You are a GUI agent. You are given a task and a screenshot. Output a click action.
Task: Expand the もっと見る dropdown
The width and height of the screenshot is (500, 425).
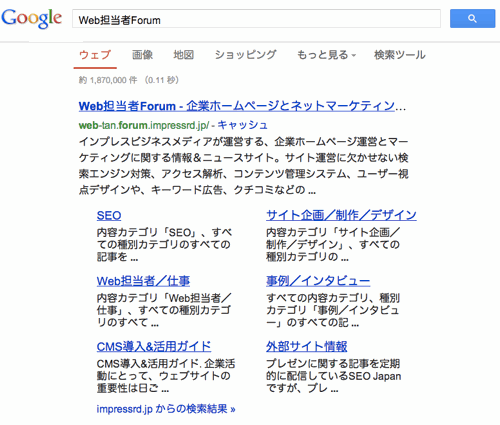pyautogui.click(x=326, y=55)
